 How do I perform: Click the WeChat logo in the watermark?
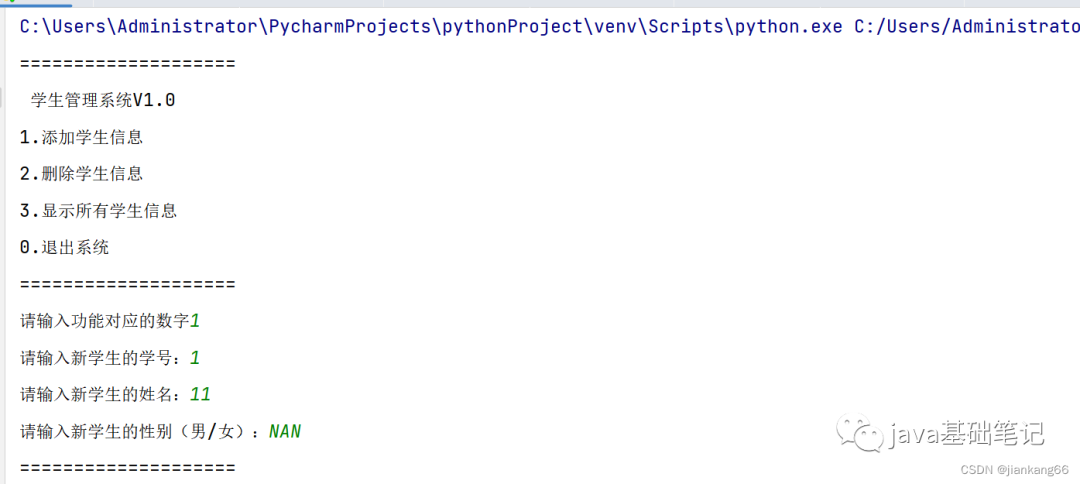(860, 434)
